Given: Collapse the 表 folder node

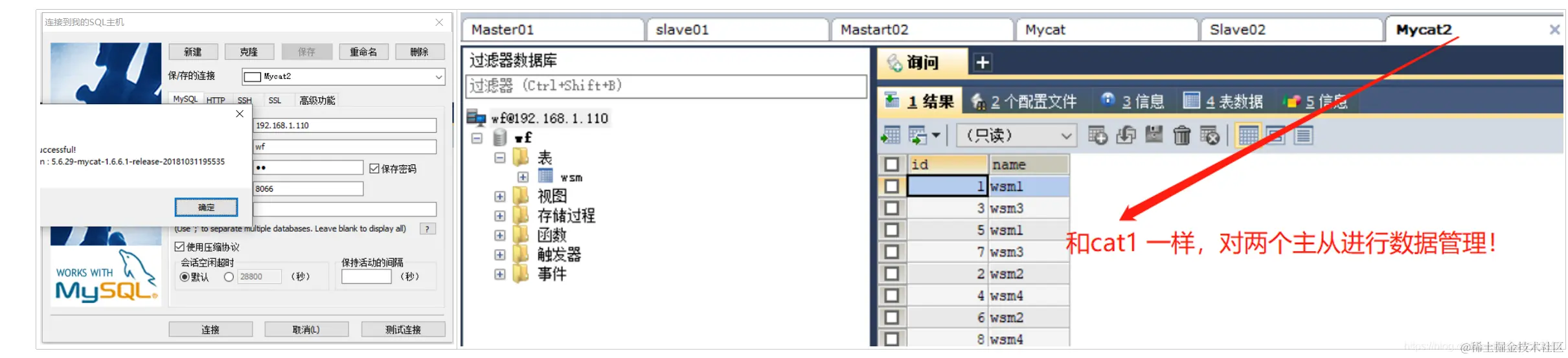Looking at the screenshot, I should tap(499, 157).
